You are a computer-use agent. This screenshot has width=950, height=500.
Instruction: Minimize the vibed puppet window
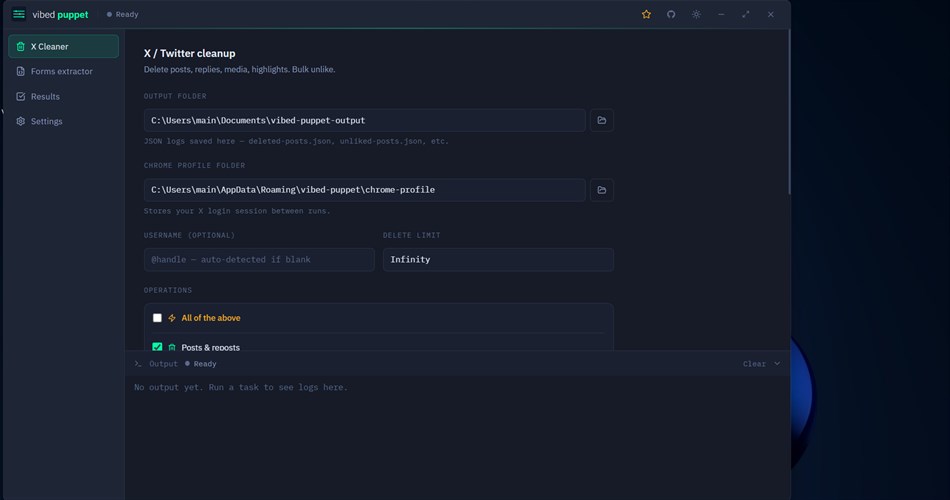coord(721,15)
